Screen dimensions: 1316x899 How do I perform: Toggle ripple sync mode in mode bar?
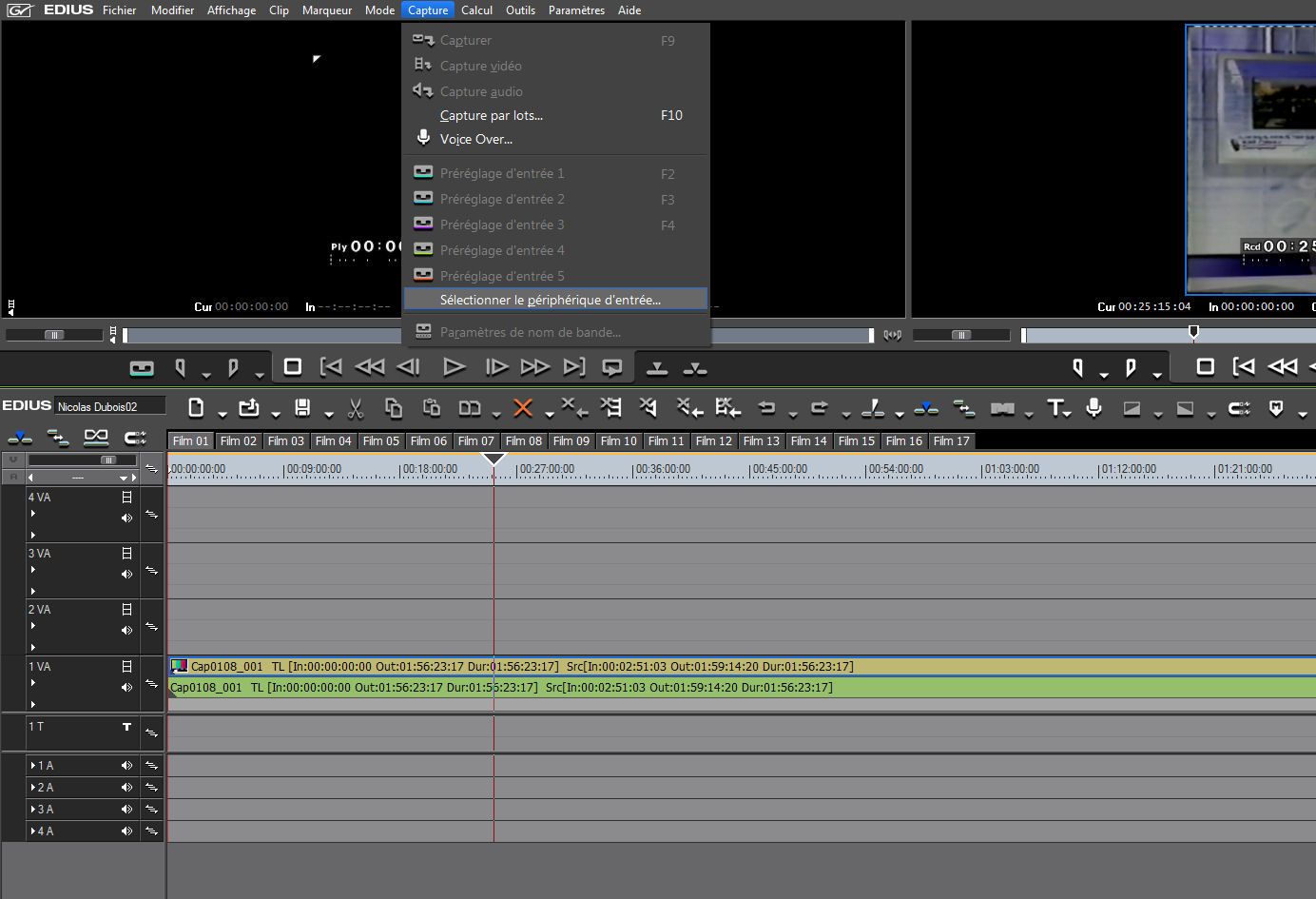pyautogui.click(x=58, y=438)
